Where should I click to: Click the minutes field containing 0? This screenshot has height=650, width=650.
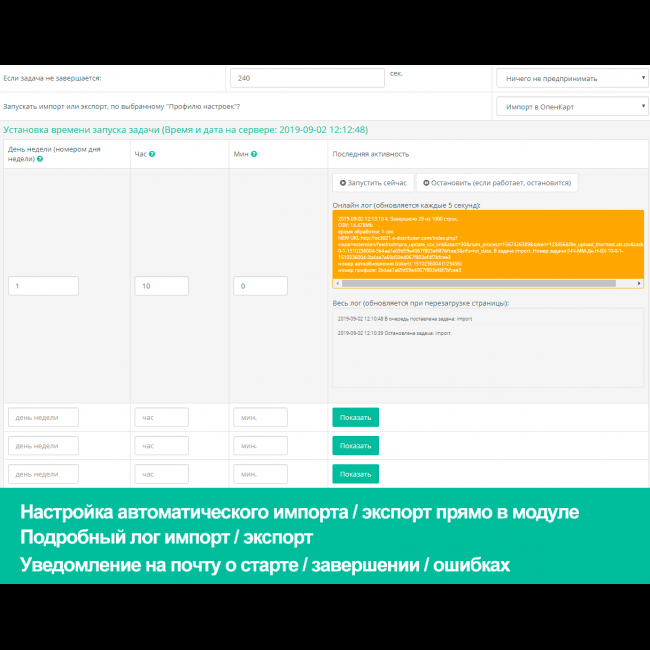click(260, 286)
